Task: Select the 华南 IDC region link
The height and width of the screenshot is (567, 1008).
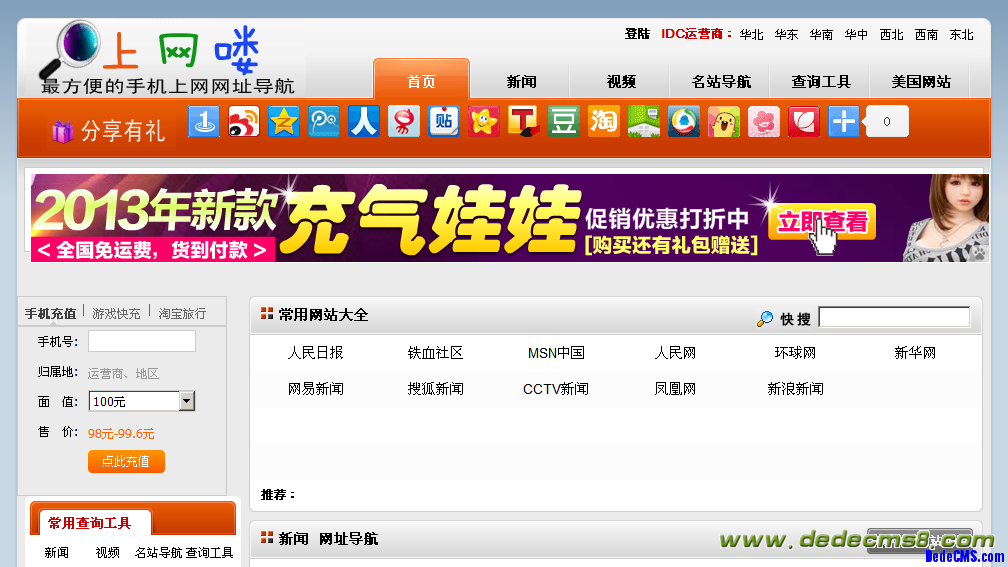Action: 821,35
